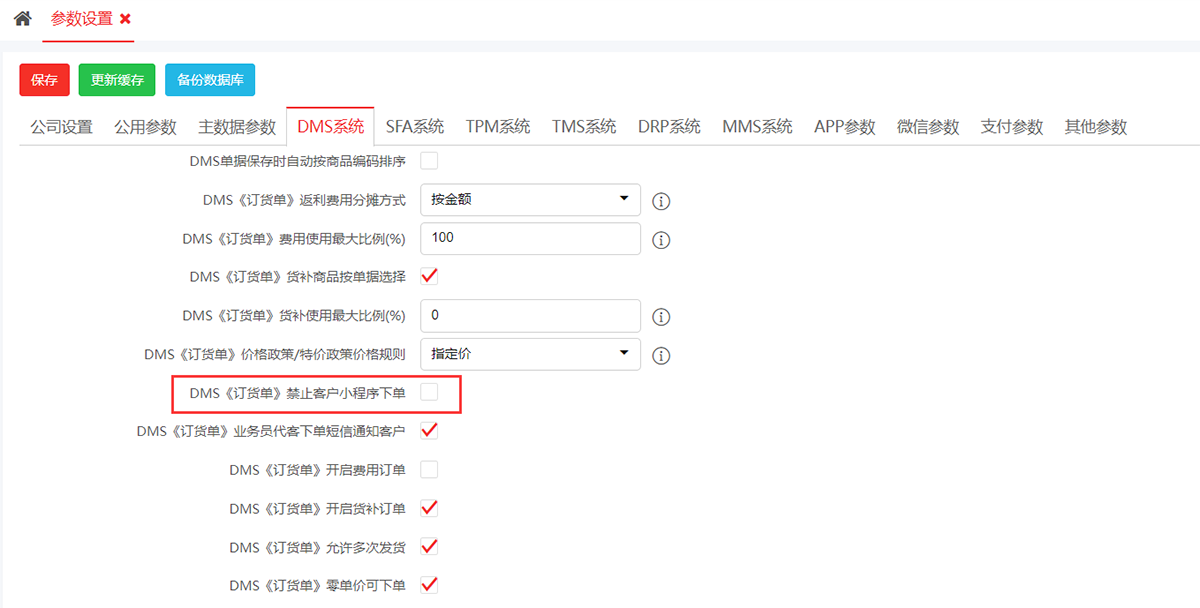Click the red 保存 button
Viewport: 1200px width, 608px height.
(x=44, y=80)
